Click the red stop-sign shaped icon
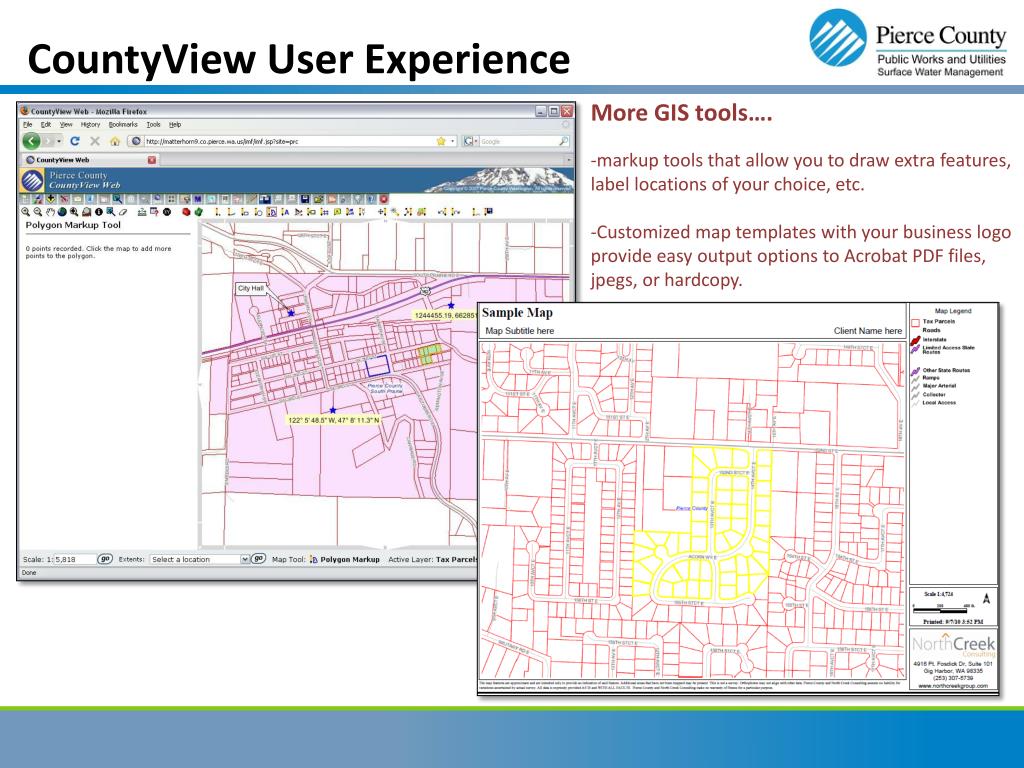Viewport: 1024px width, 768px height. point(186,212)
